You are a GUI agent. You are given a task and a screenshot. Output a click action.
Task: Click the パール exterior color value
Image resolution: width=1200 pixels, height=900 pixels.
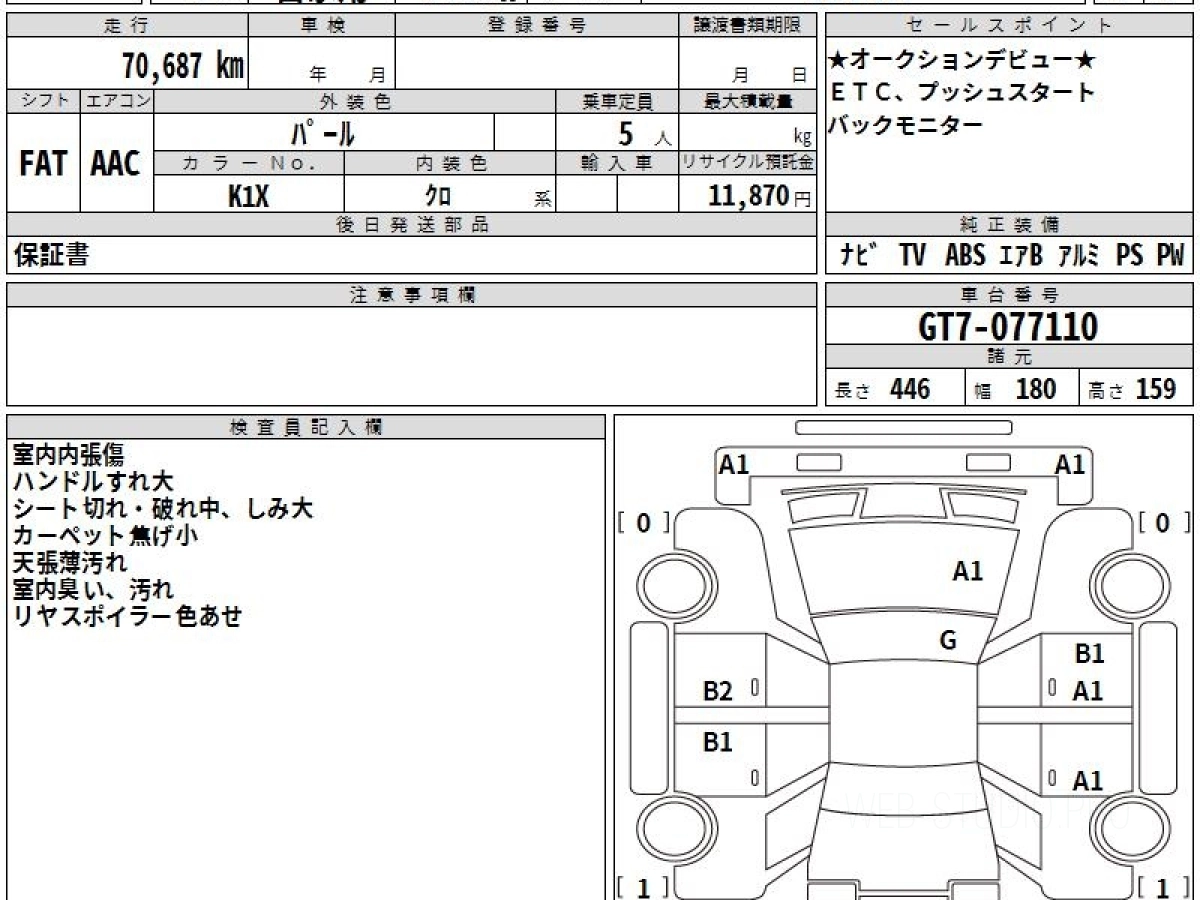[323, 132]
